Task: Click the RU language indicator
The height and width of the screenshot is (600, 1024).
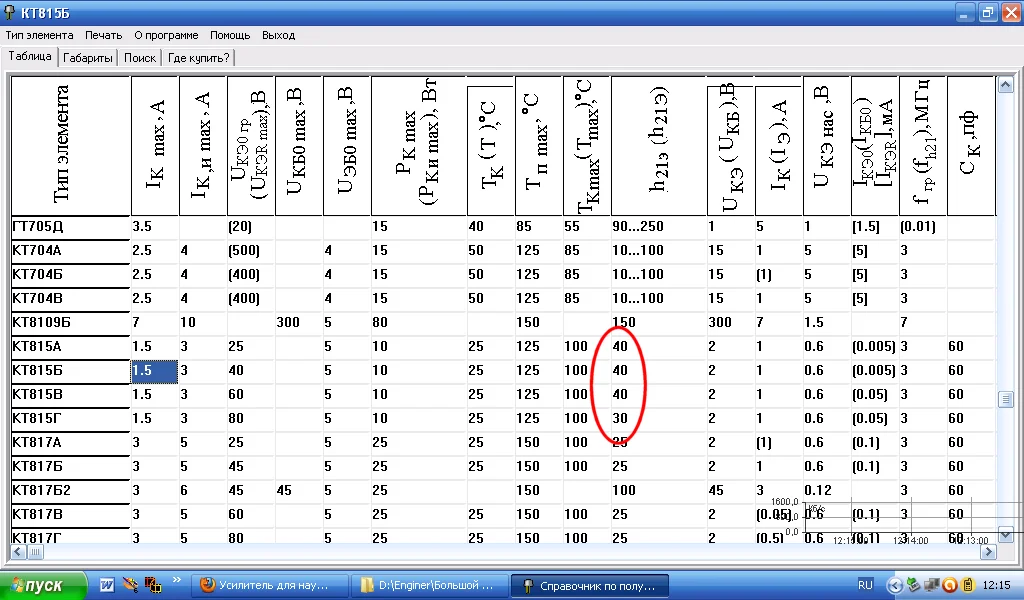Action: (x=865, y=585)
